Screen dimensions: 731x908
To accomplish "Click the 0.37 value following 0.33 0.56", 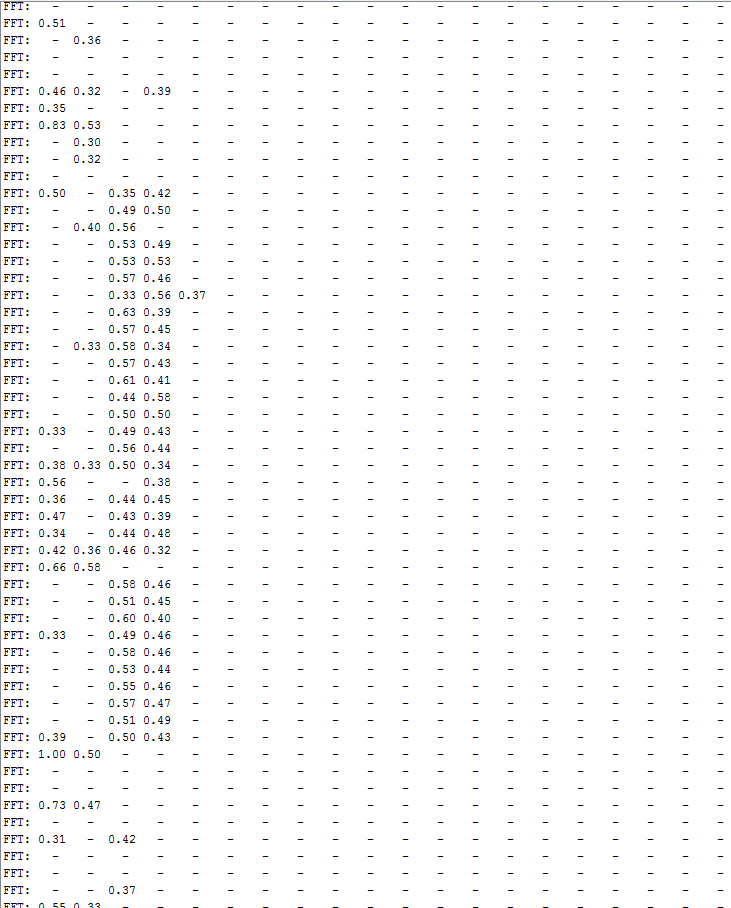I will click(192, 295).
